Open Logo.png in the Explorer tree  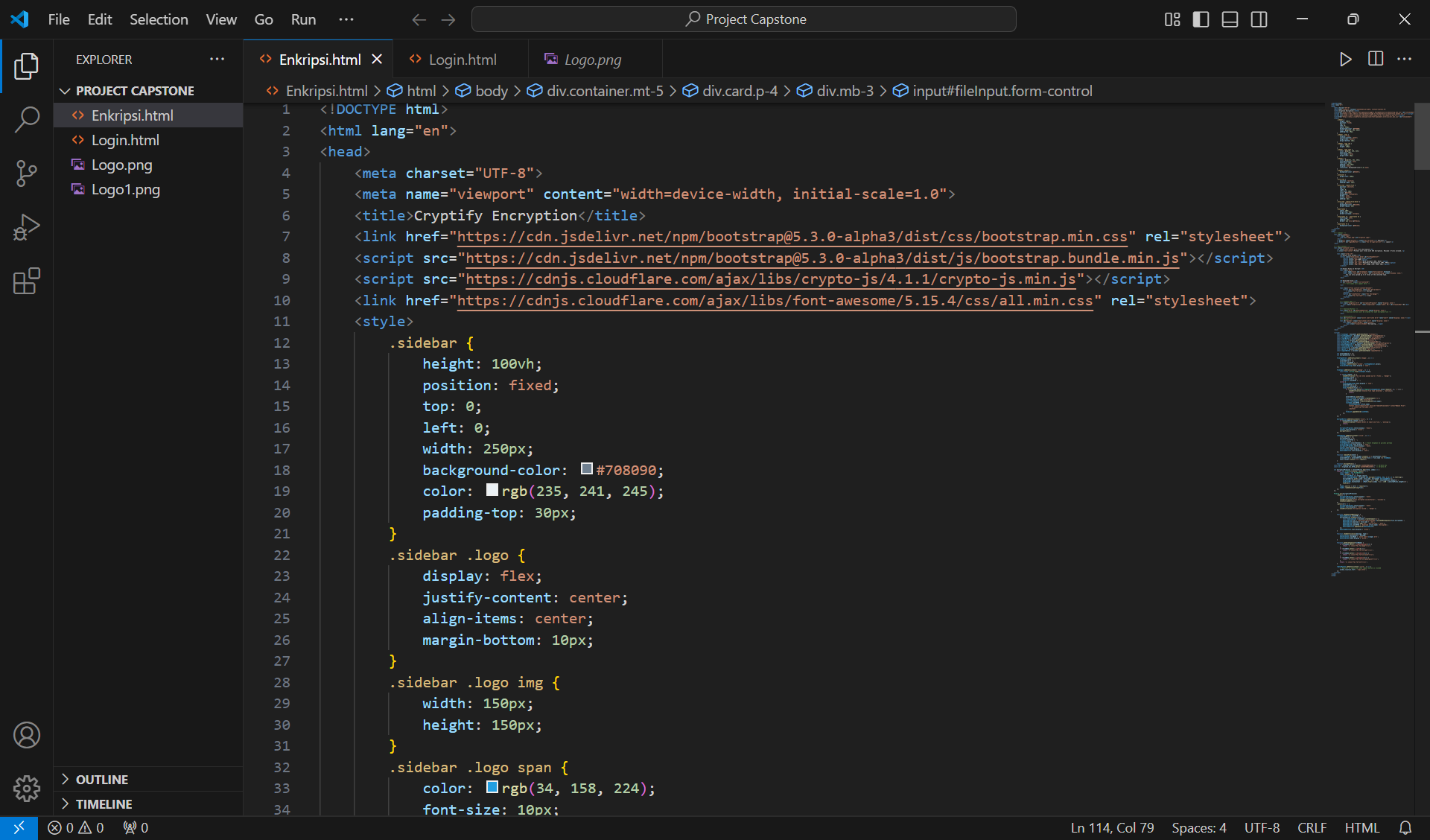click(x=148, y=165)
